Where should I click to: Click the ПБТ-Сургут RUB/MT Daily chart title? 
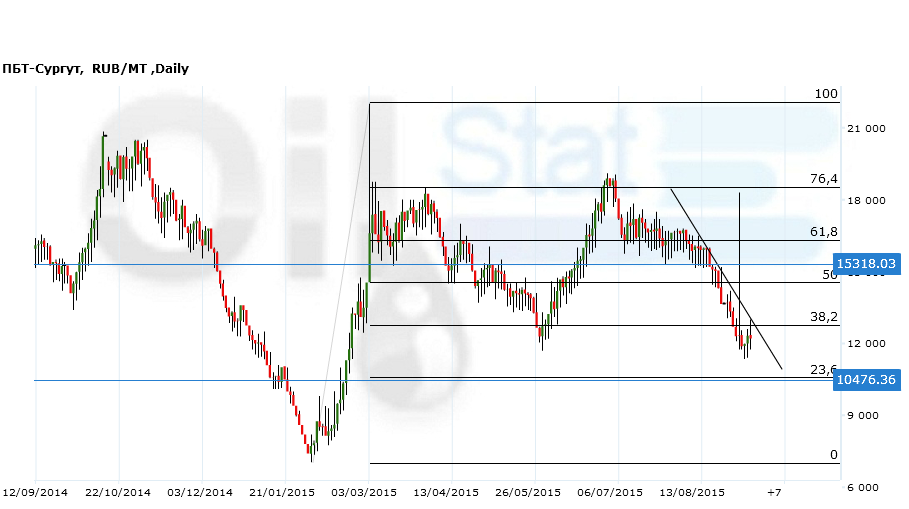coord(96,69)
